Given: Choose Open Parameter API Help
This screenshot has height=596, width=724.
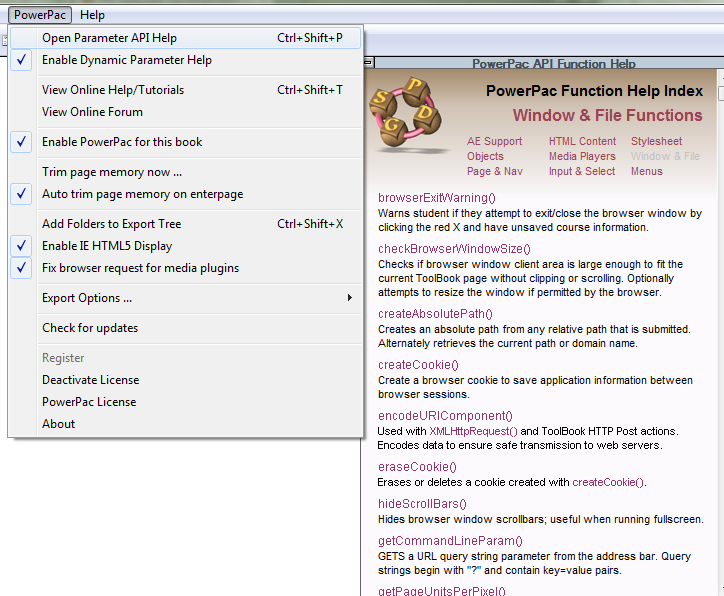Looking at the screenshot, I should pos(185,38).
